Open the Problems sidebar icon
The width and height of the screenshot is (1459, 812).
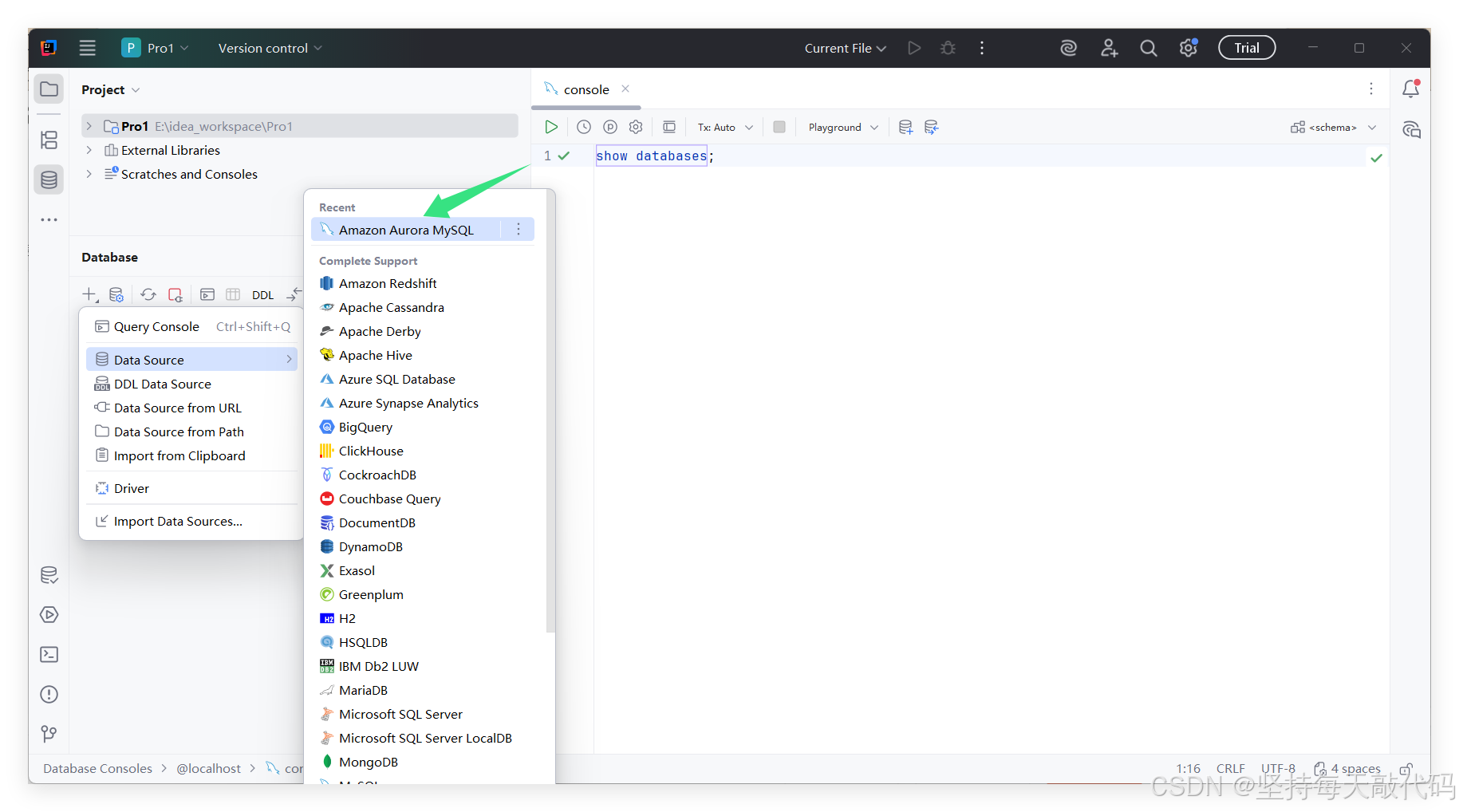click(x=49, y=695)
